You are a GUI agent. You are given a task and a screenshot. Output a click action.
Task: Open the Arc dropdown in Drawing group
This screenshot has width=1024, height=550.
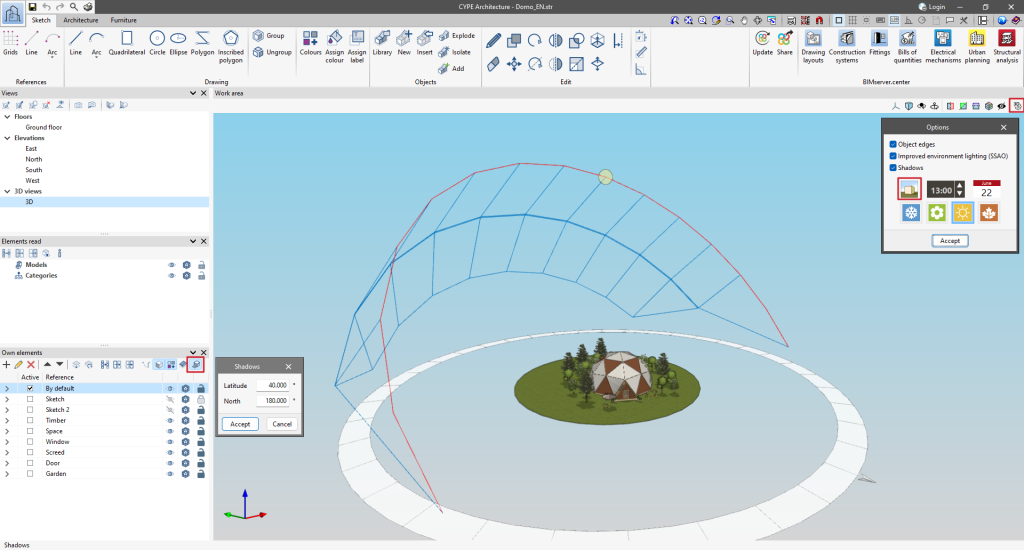tap(96, 58)
